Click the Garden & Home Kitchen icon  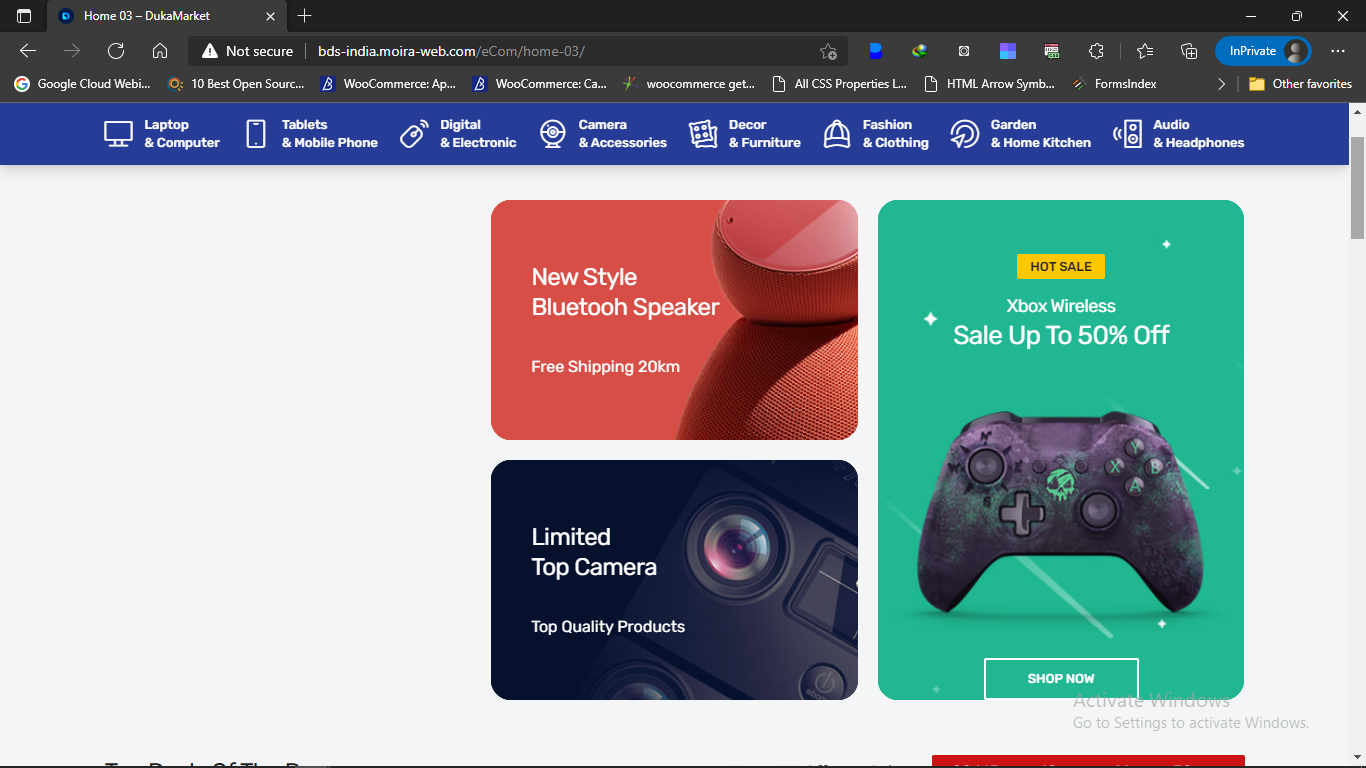(x=965, y=134)
